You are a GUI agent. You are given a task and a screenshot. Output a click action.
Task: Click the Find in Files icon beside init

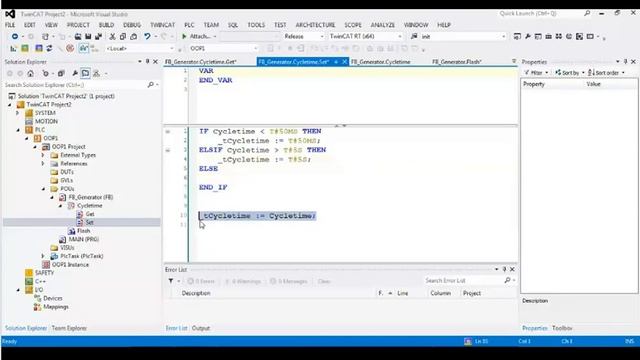click(x=414, y=36)
